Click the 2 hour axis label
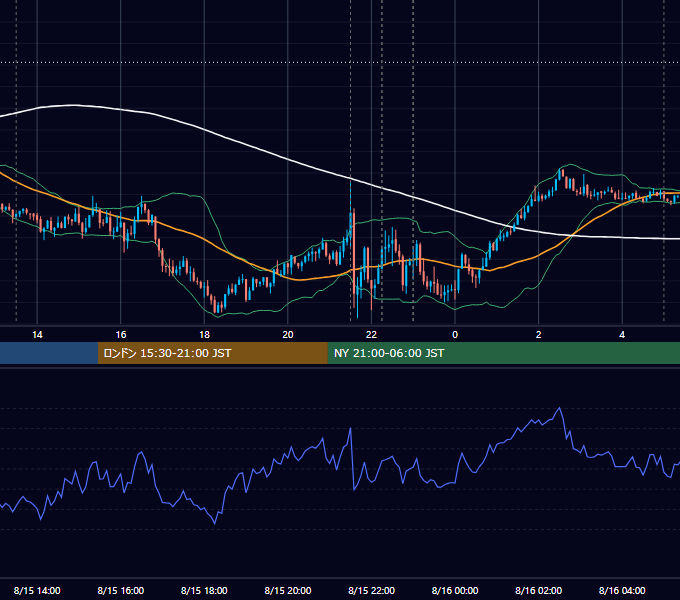The width and height of the screenshot is (680, 600). point(539,335)
